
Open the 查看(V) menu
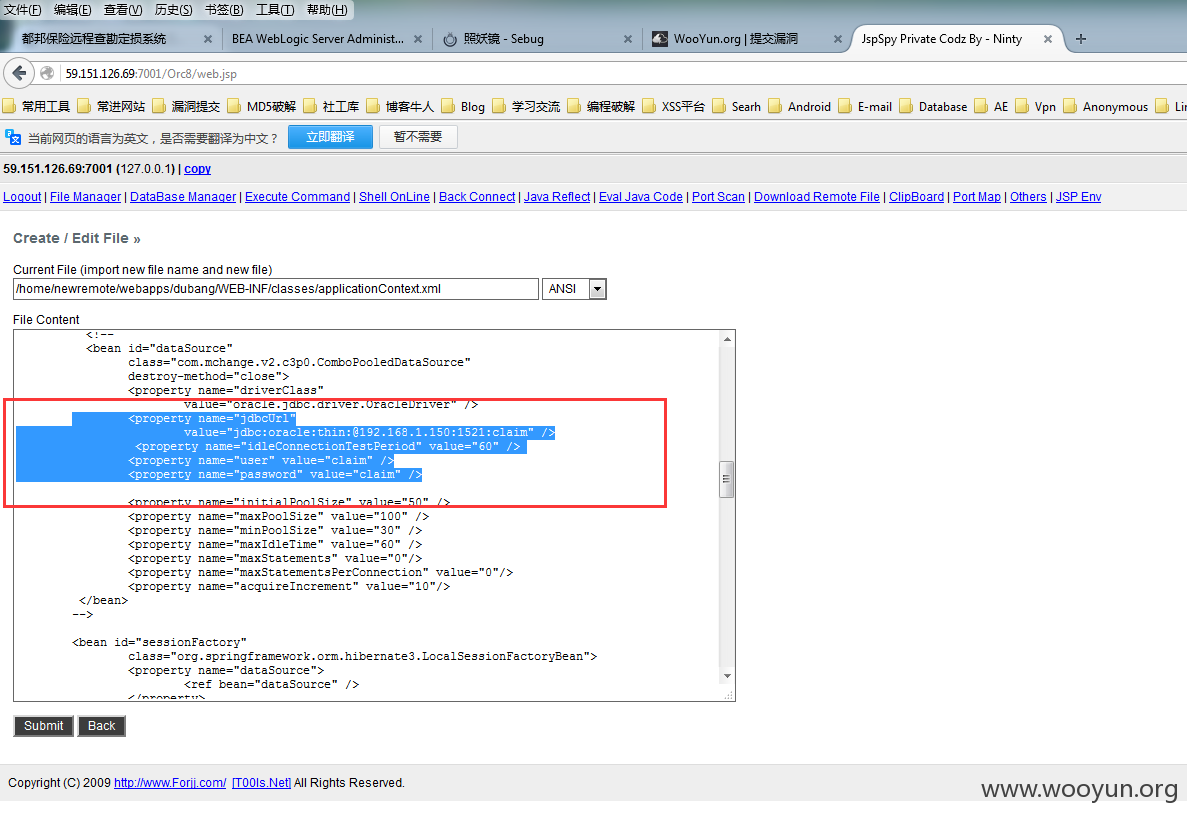pyautogui.click(x=123, y=10)
